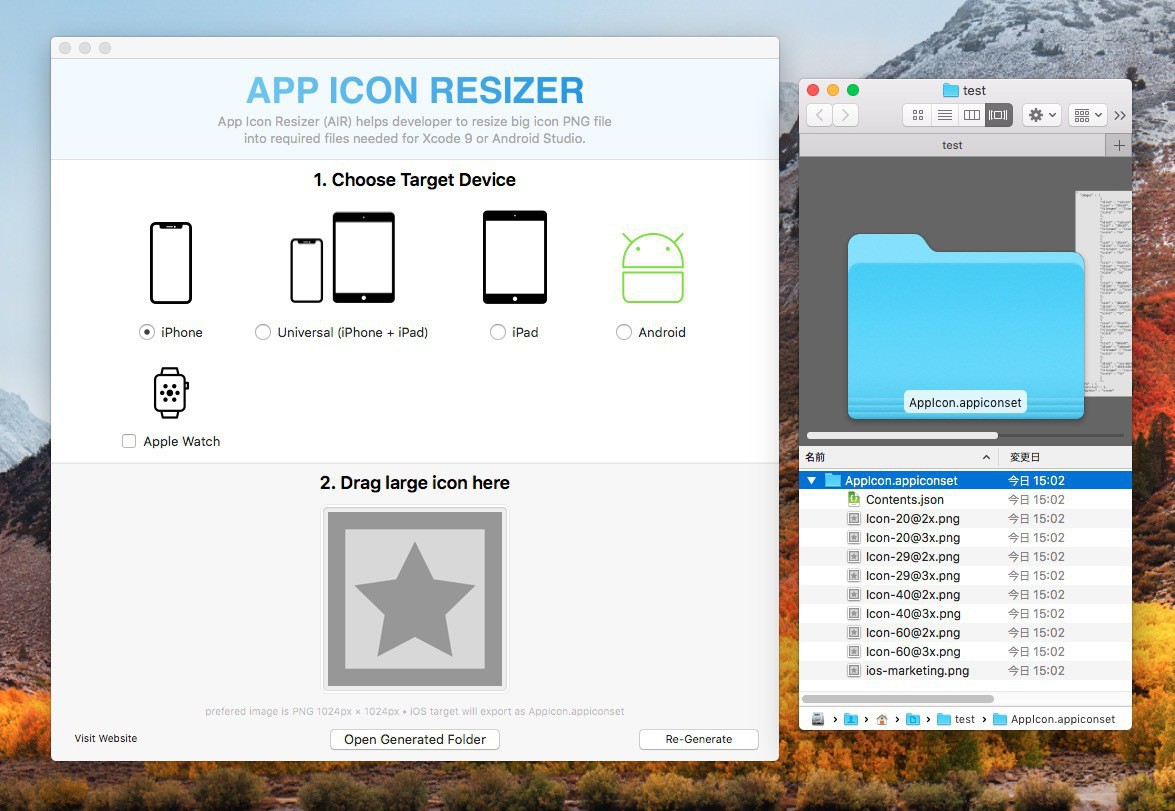Click the iPad tablet illustration
Image resolution: width=1175 pixels, height=811 pixels.
(515, 257)
